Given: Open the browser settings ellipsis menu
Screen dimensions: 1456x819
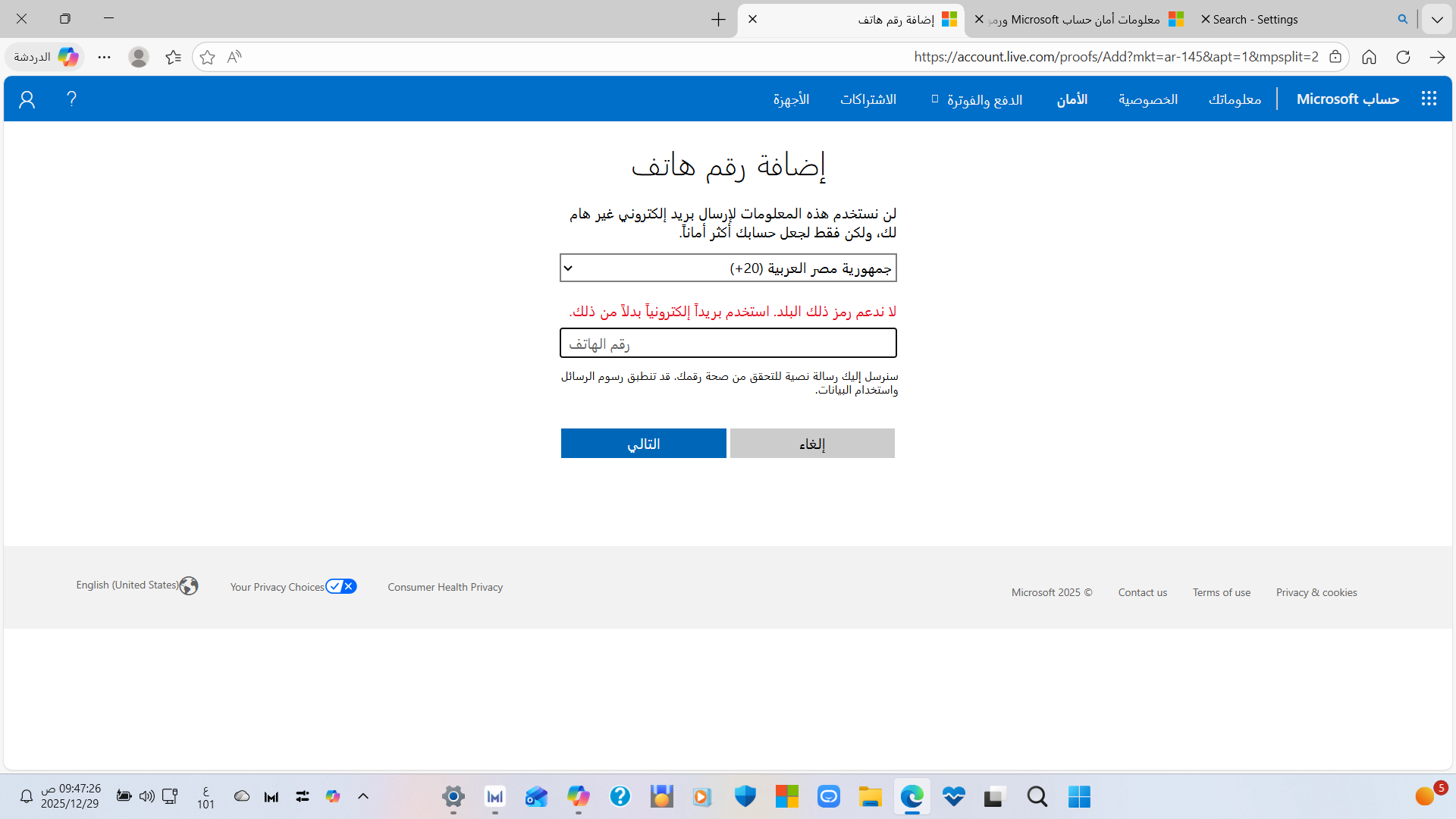Looking at the screenshot, I should point(104,57).
